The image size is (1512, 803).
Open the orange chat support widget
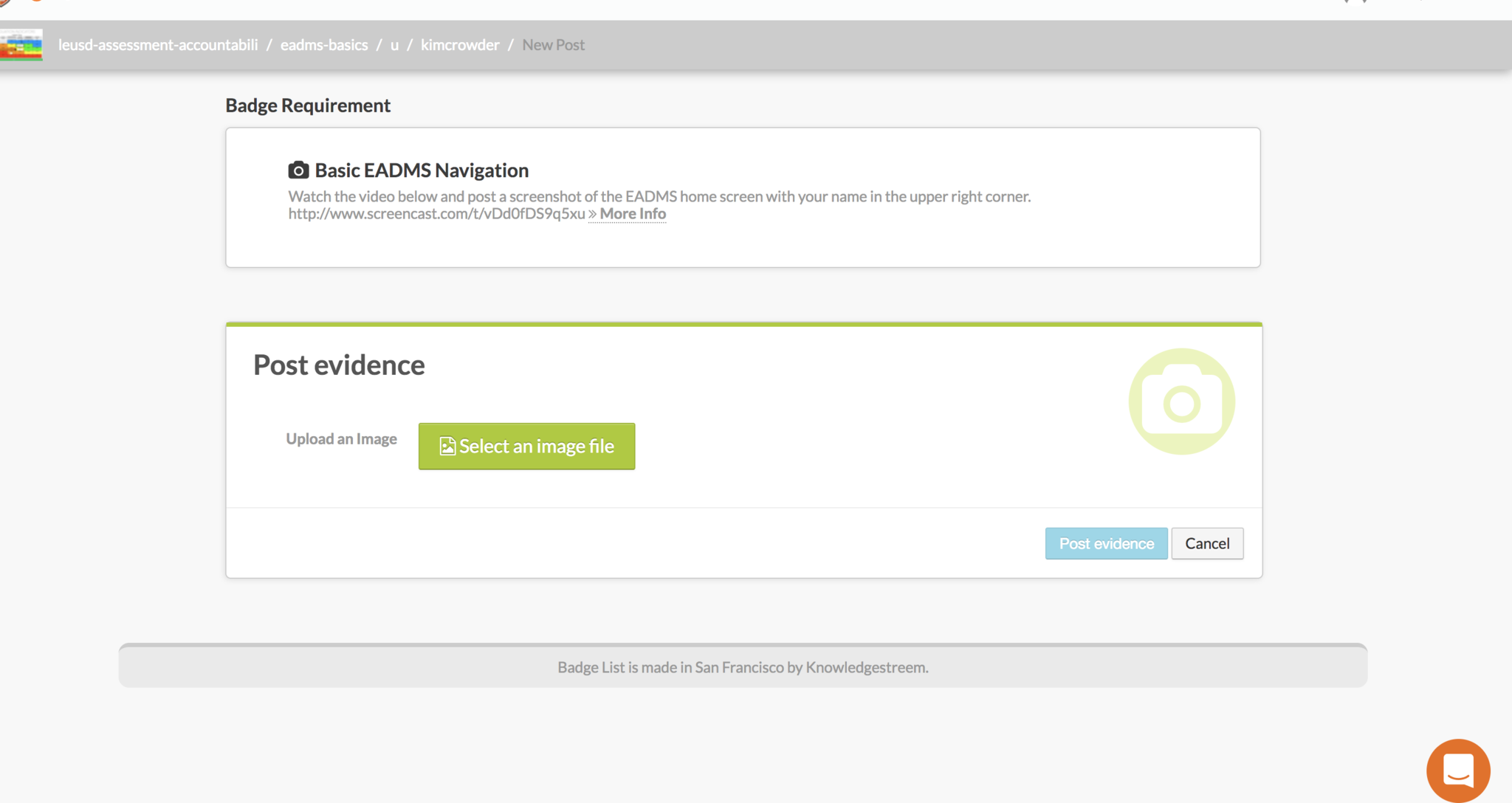1458,770
